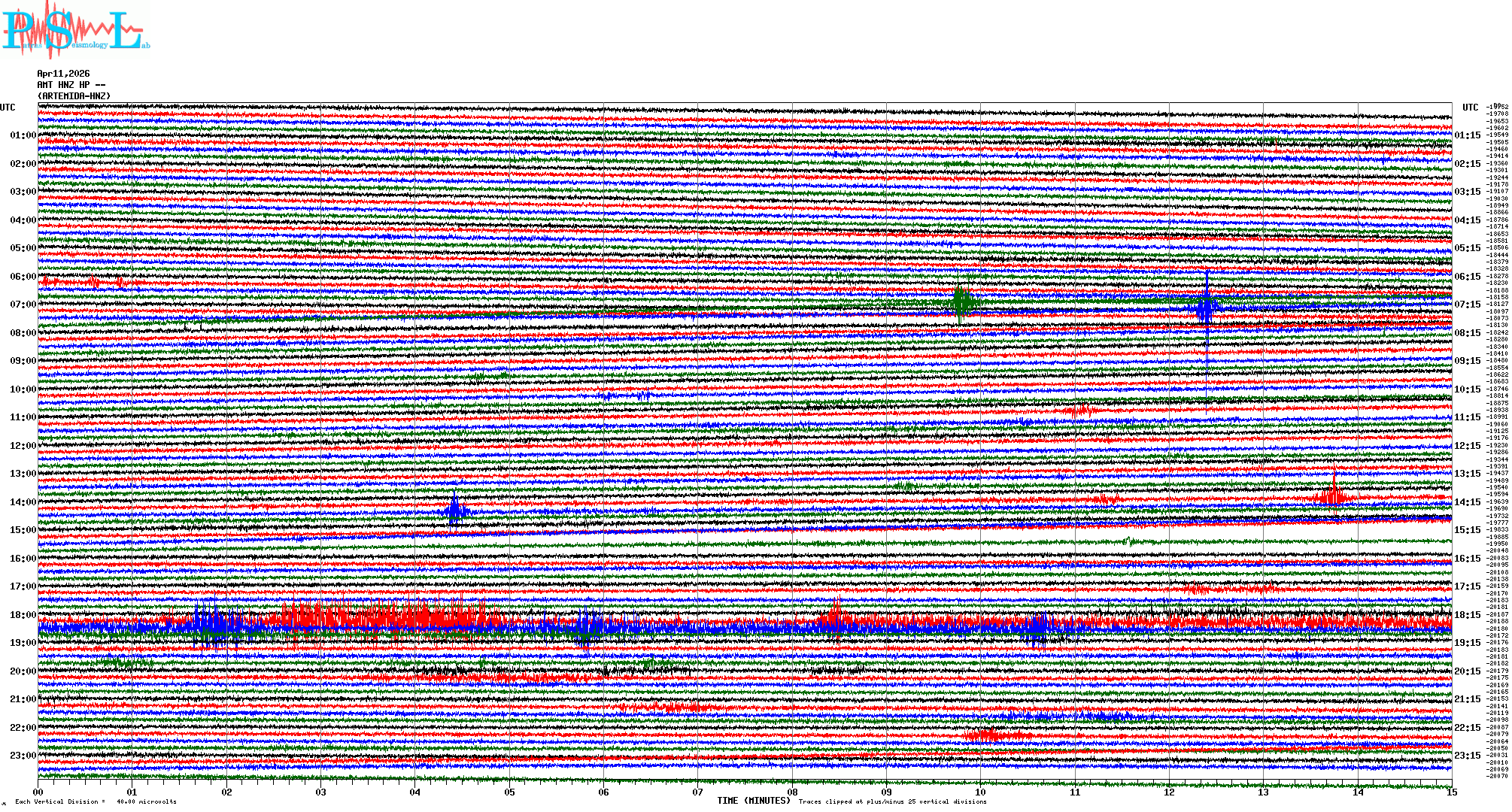The image size is (1512, 812).
Task: Click the ARTEMIDA-HNZ station name text
Action: (74, 96)
